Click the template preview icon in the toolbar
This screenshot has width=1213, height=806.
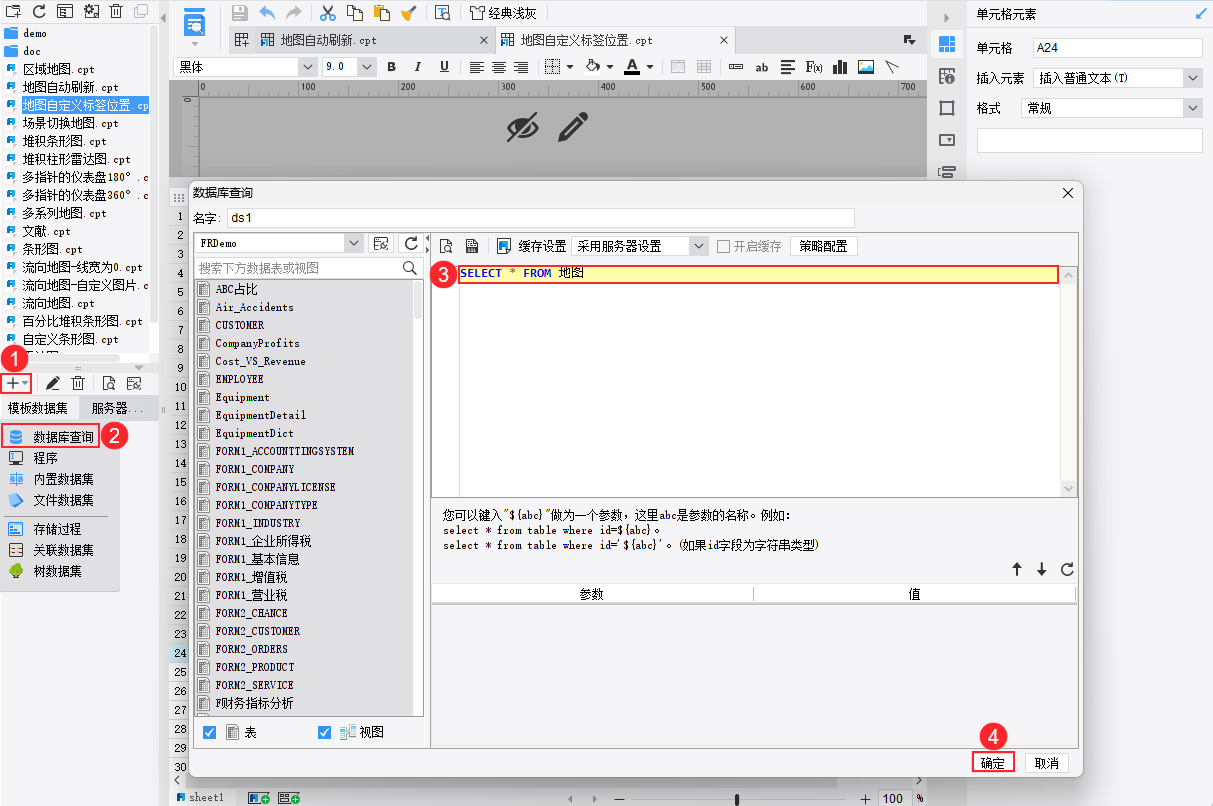443,13
